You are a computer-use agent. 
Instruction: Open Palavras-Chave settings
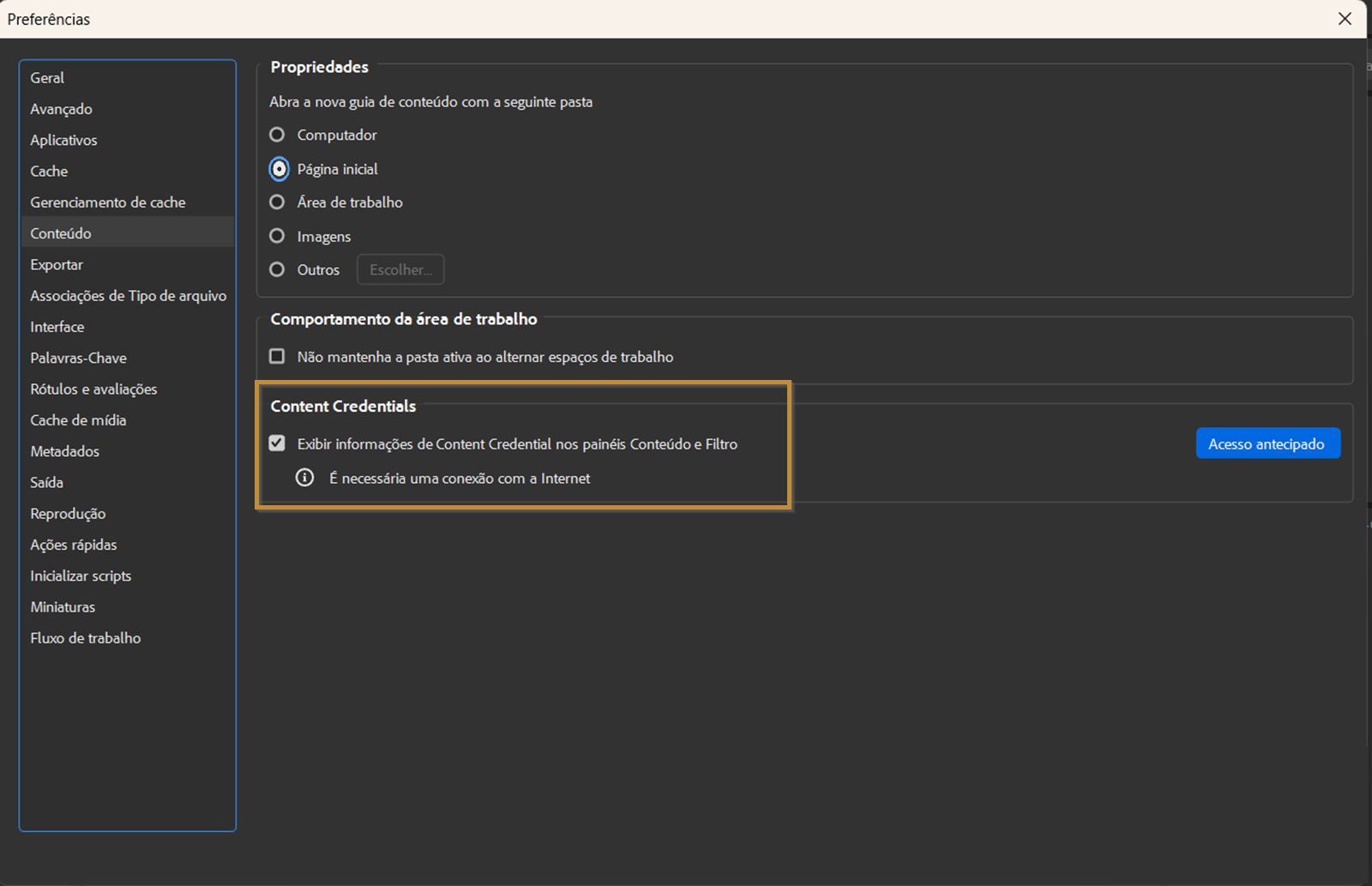[x=127, y=358]
